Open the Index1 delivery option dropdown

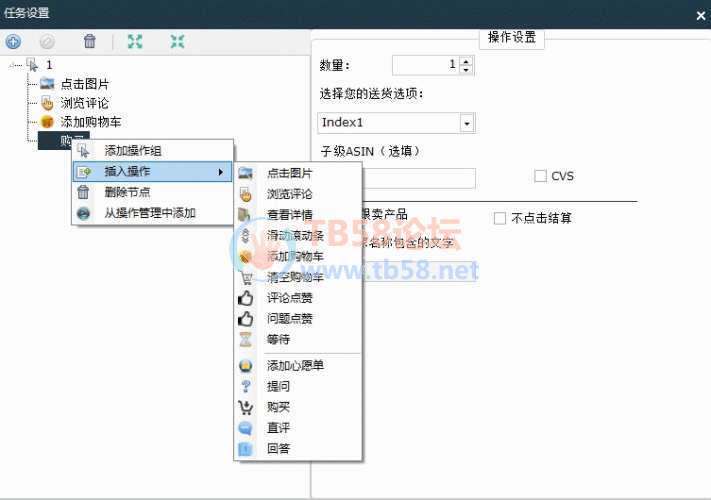[x=467, y=123]
